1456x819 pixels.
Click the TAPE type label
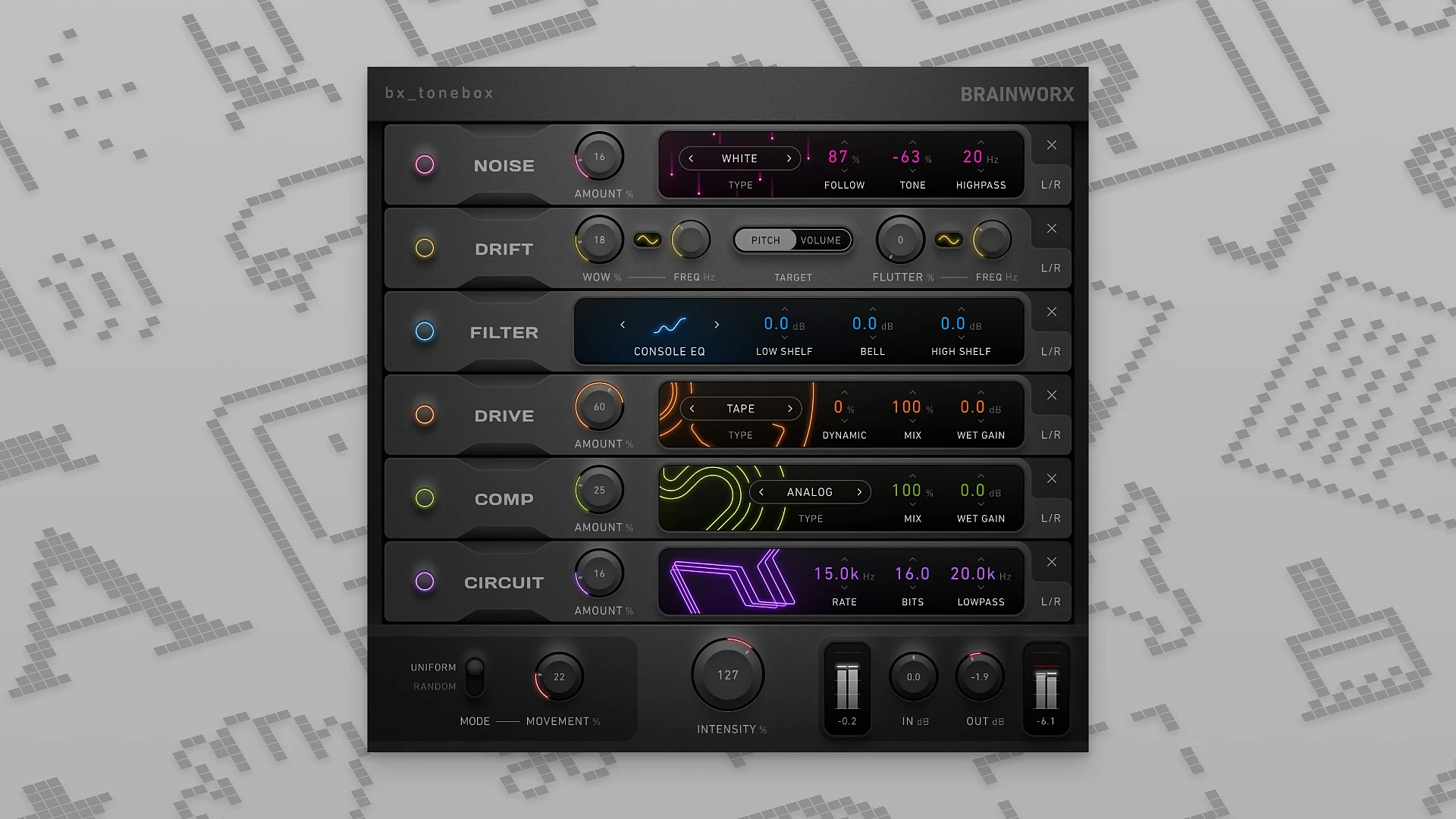[x=739, y=408]
